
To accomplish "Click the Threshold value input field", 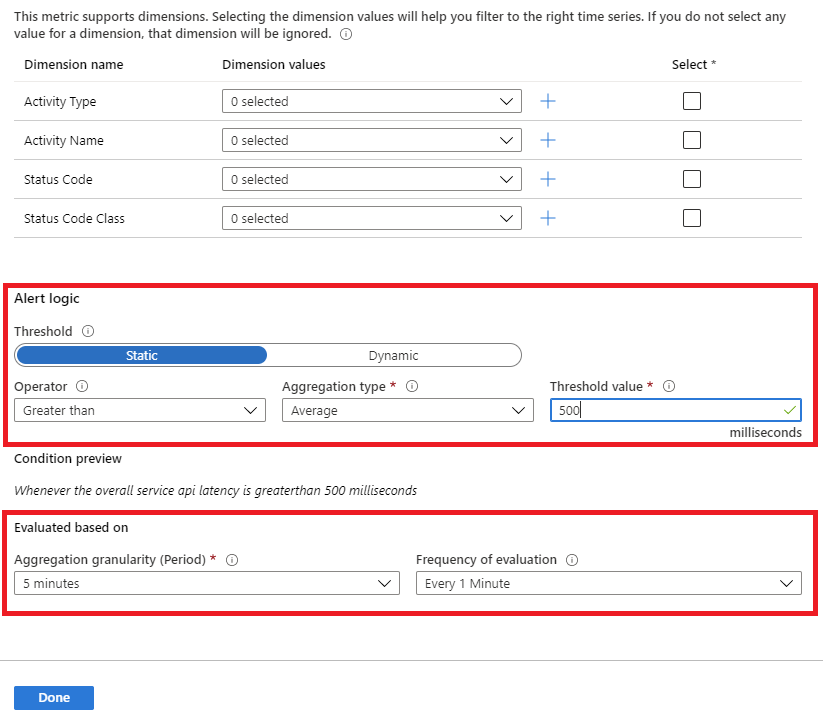I will 665,410.
